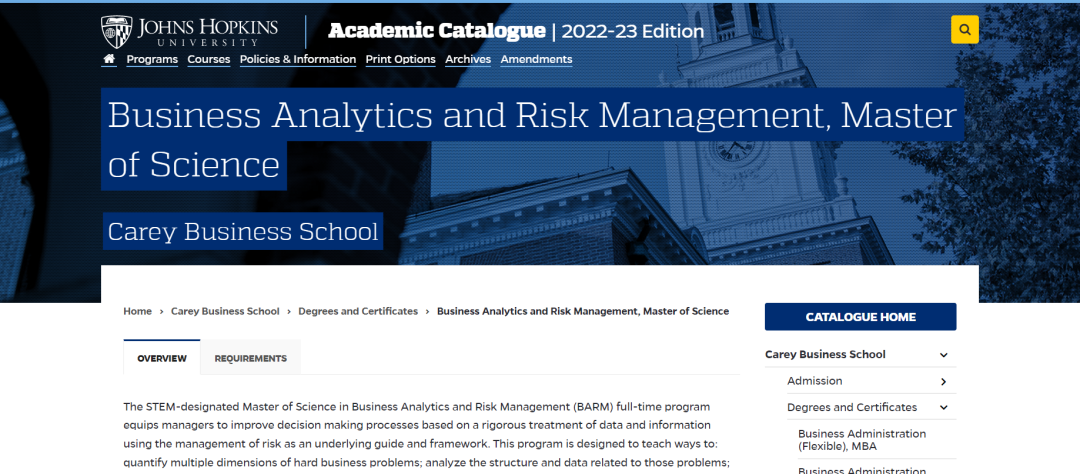This screenshot has height=474, width=1080.
Task: Open the Amendments link
Action: point(536,59)
